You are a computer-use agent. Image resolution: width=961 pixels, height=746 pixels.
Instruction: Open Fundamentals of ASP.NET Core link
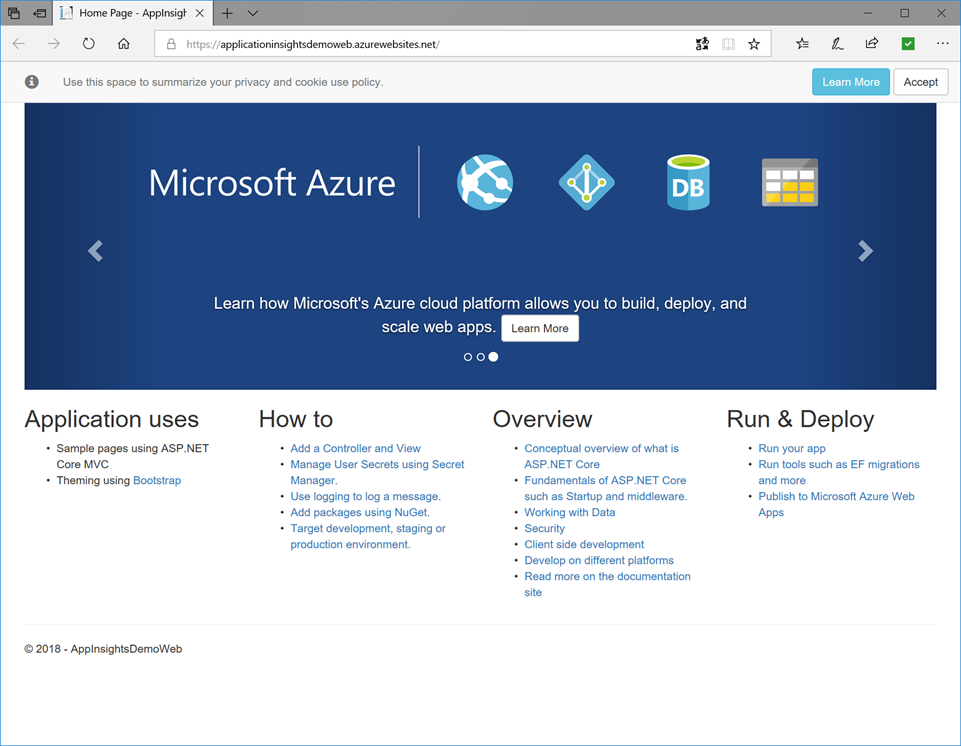coord(606,488)
